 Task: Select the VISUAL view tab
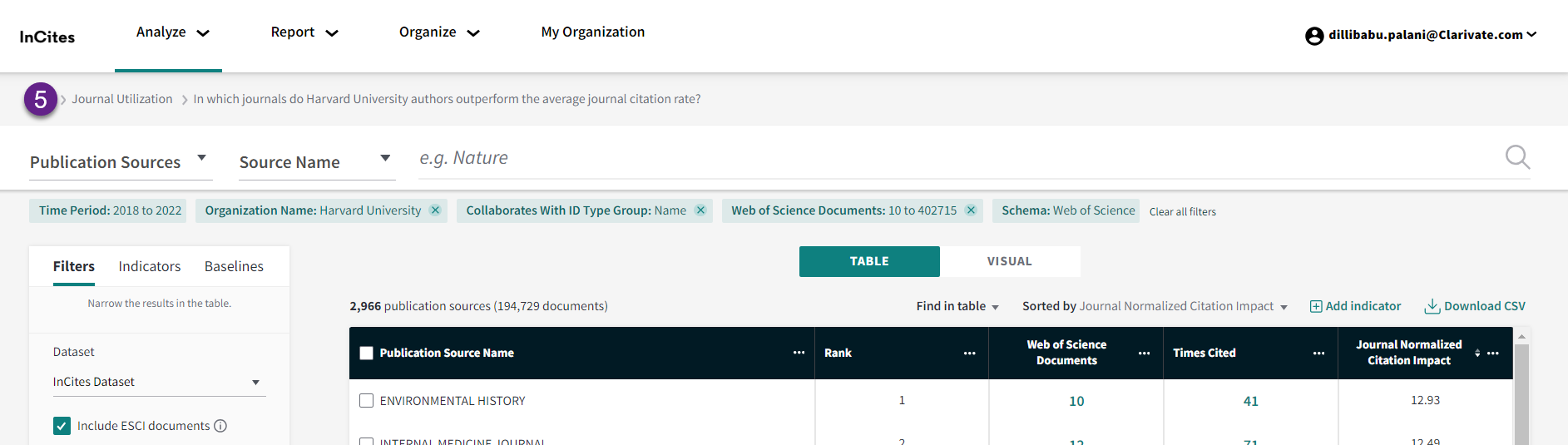pyautogui.click(x=1010, y=261)
